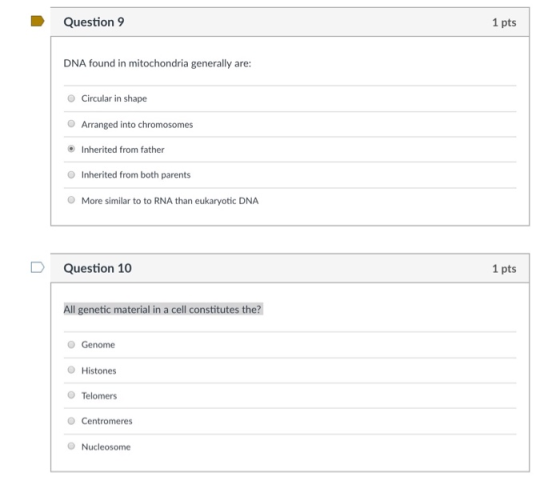Select 'More similar to to RNA than eukaryotic DNA'
The height and width of the screenshot is (493, 560).
click(x=71, y=200)
